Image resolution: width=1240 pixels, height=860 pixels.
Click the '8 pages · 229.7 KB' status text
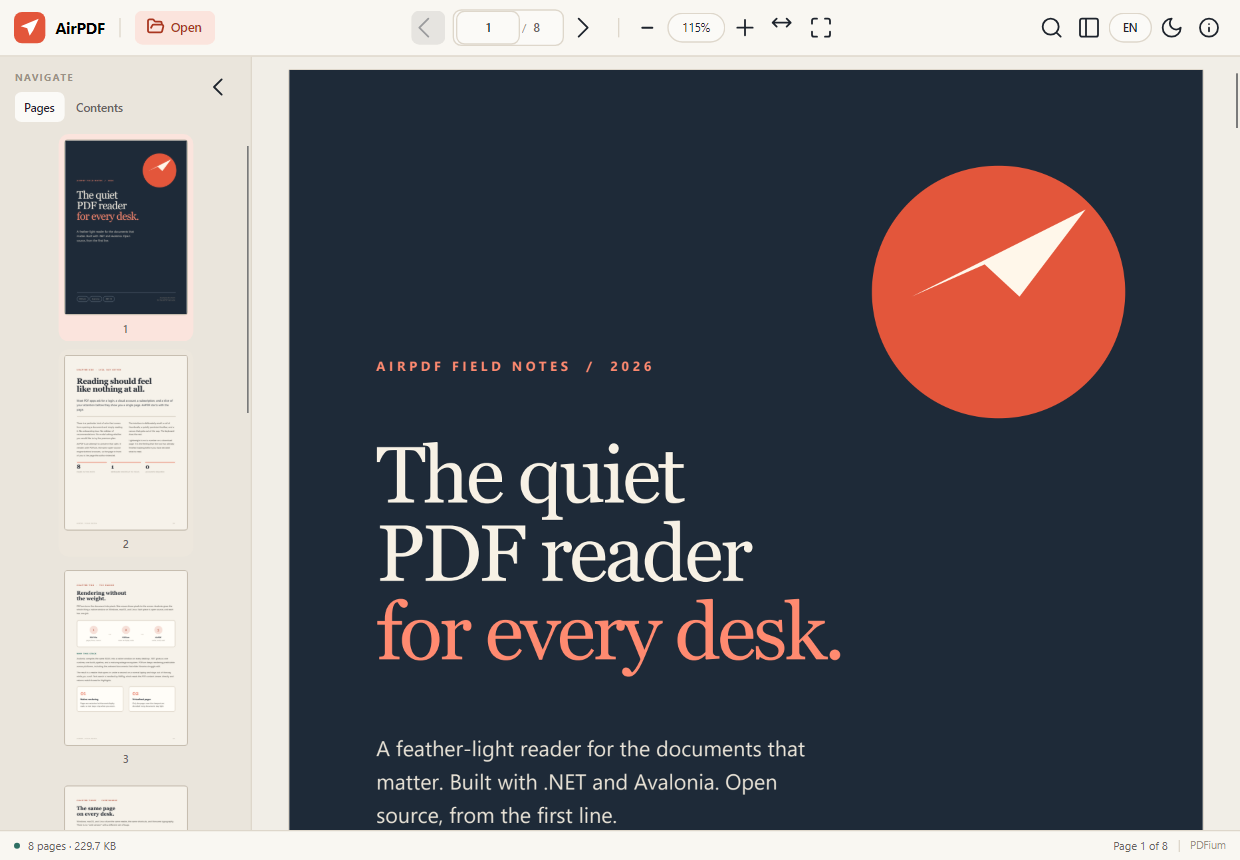[x=72, y=846]
